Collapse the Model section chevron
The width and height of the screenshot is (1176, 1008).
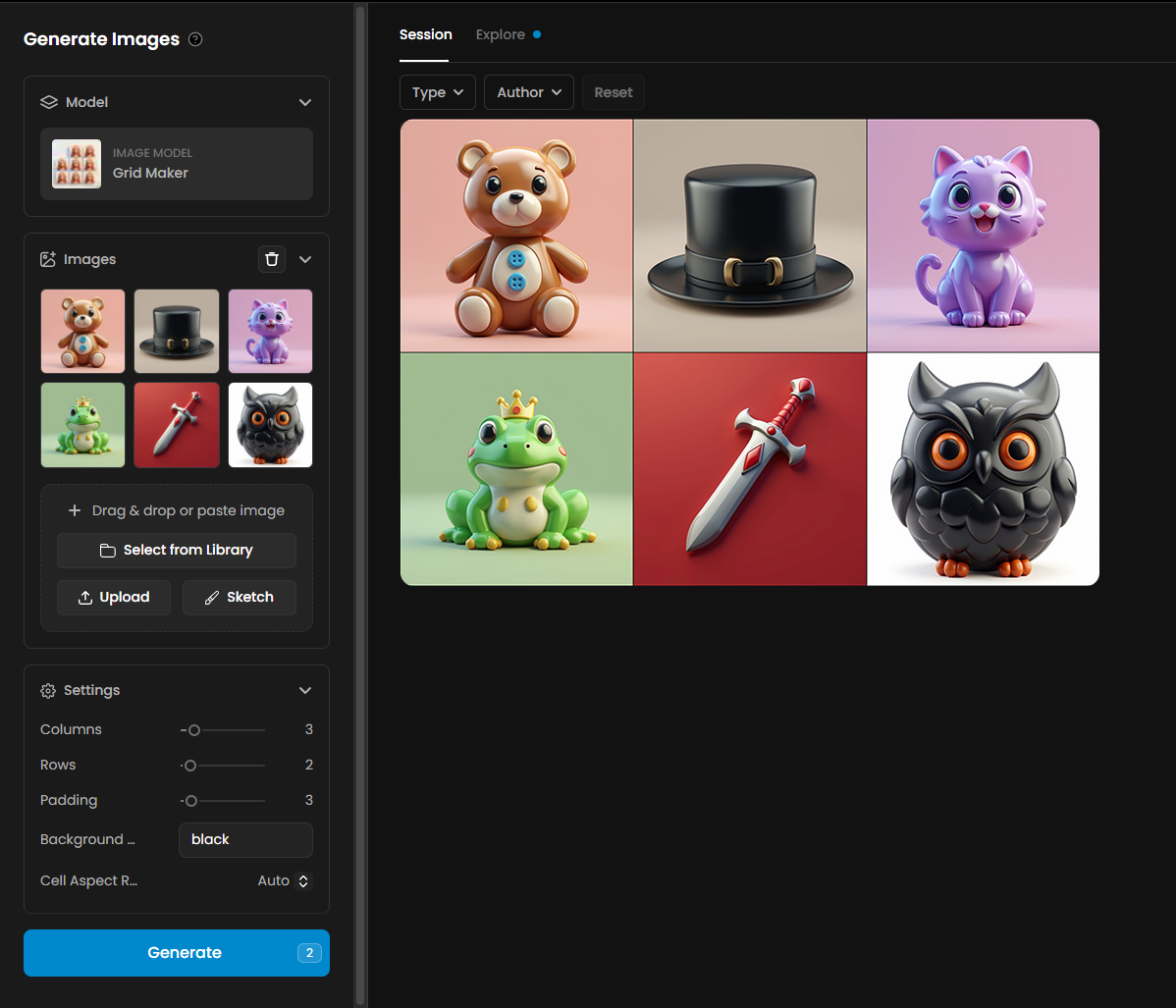(305, 102)
